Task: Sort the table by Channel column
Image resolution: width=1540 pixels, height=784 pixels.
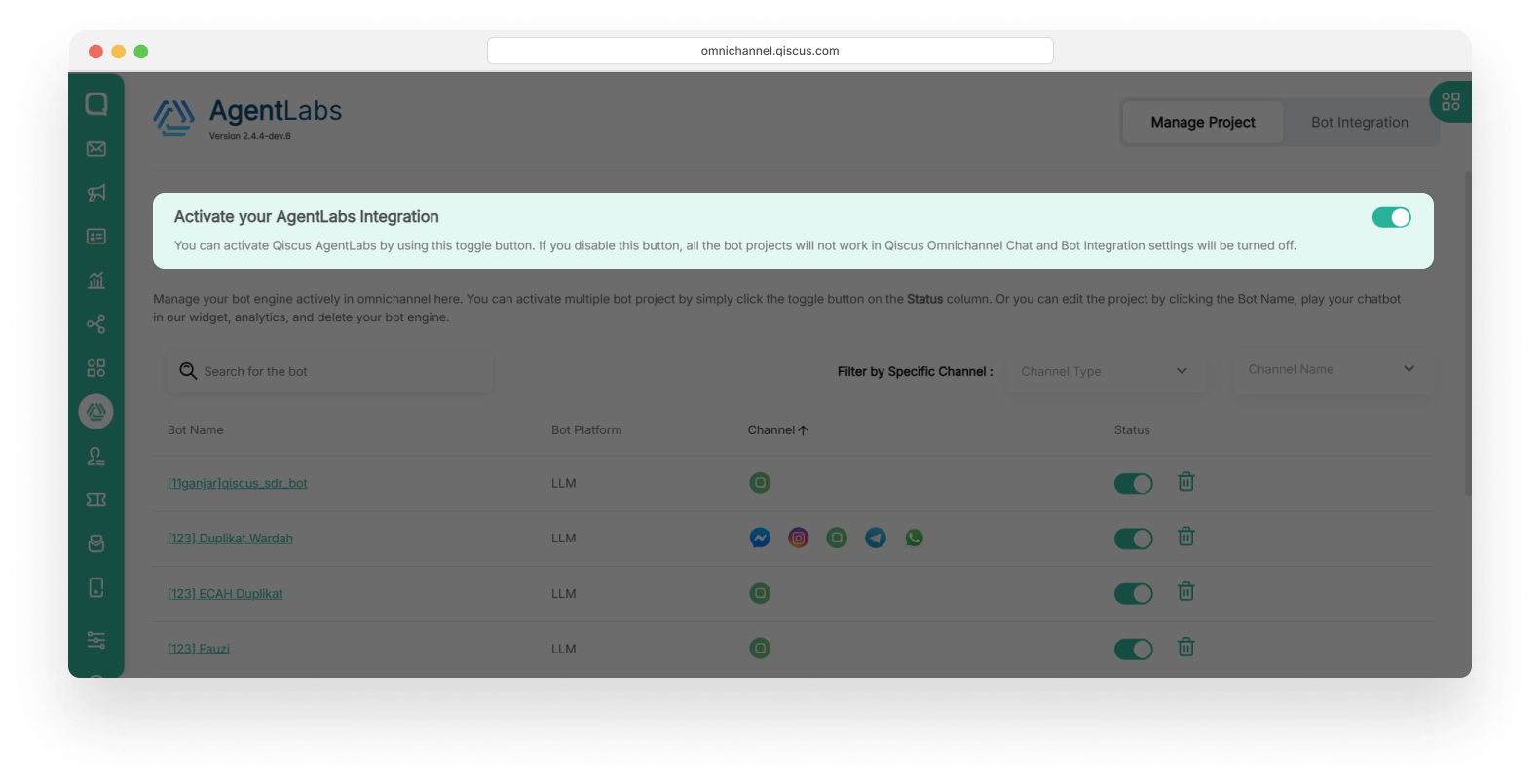Action: [x=778, y=430]
